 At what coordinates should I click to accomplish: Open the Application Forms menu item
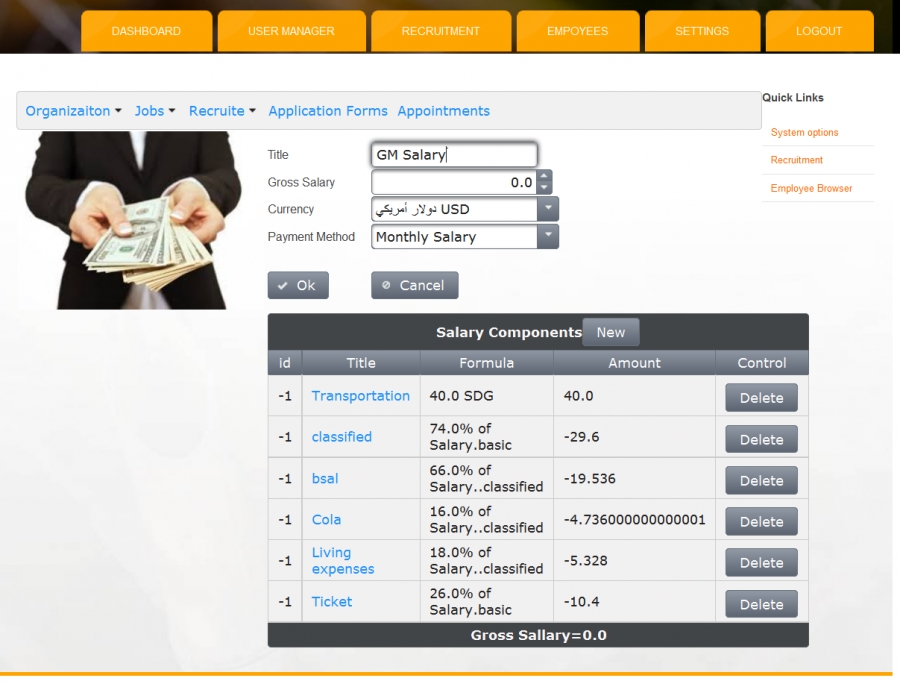[328, 111]
